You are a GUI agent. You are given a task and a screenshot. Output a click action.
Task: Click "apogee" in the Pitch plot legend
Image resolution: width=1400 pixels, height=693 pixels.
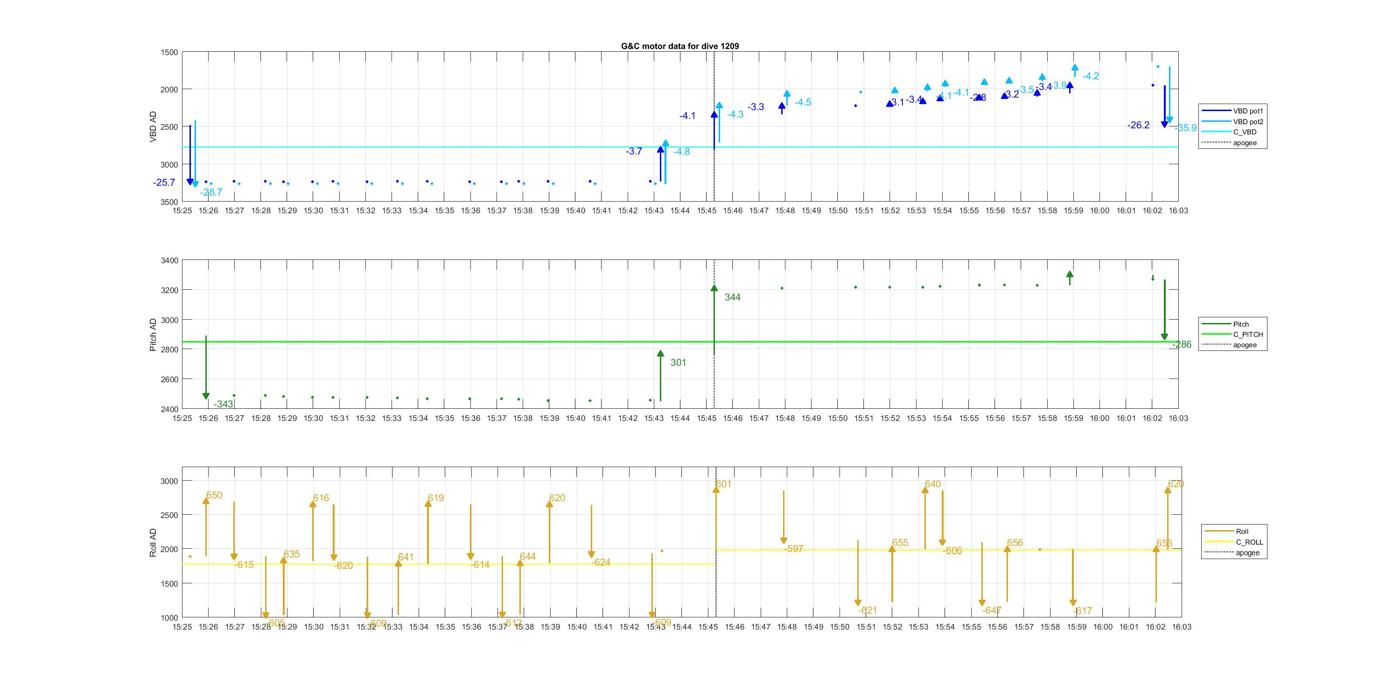pos(1230,345)
